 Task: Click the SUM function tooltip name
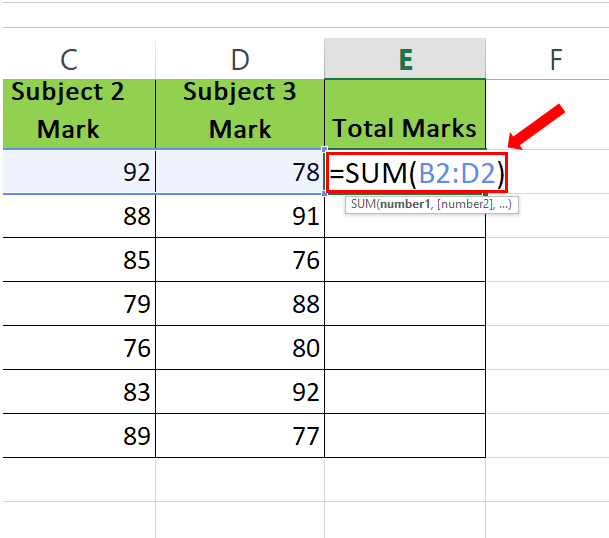coord(363,204)
